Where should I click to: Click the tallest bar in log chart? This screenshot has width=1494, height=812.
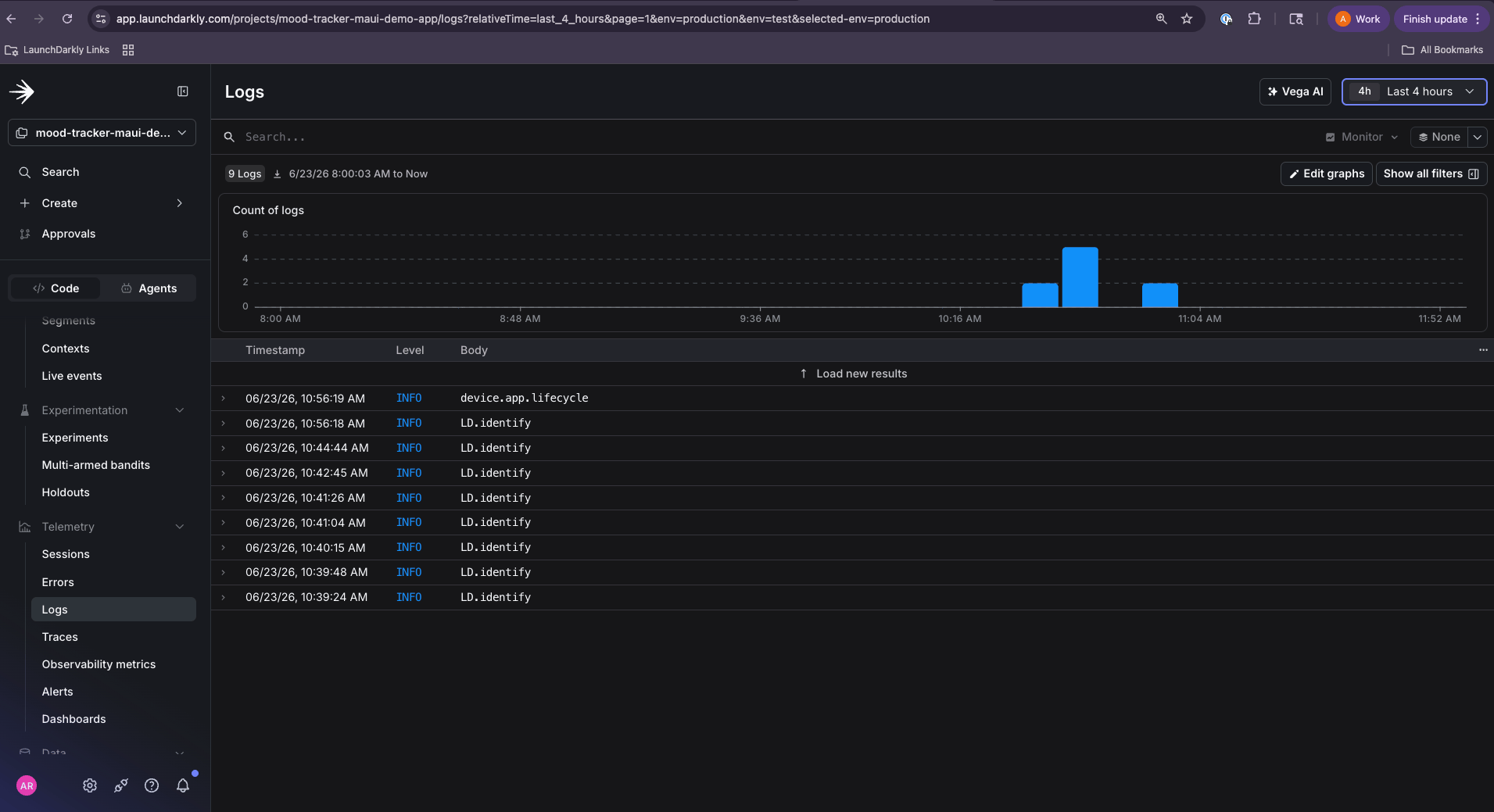(x=1080, y=277)
